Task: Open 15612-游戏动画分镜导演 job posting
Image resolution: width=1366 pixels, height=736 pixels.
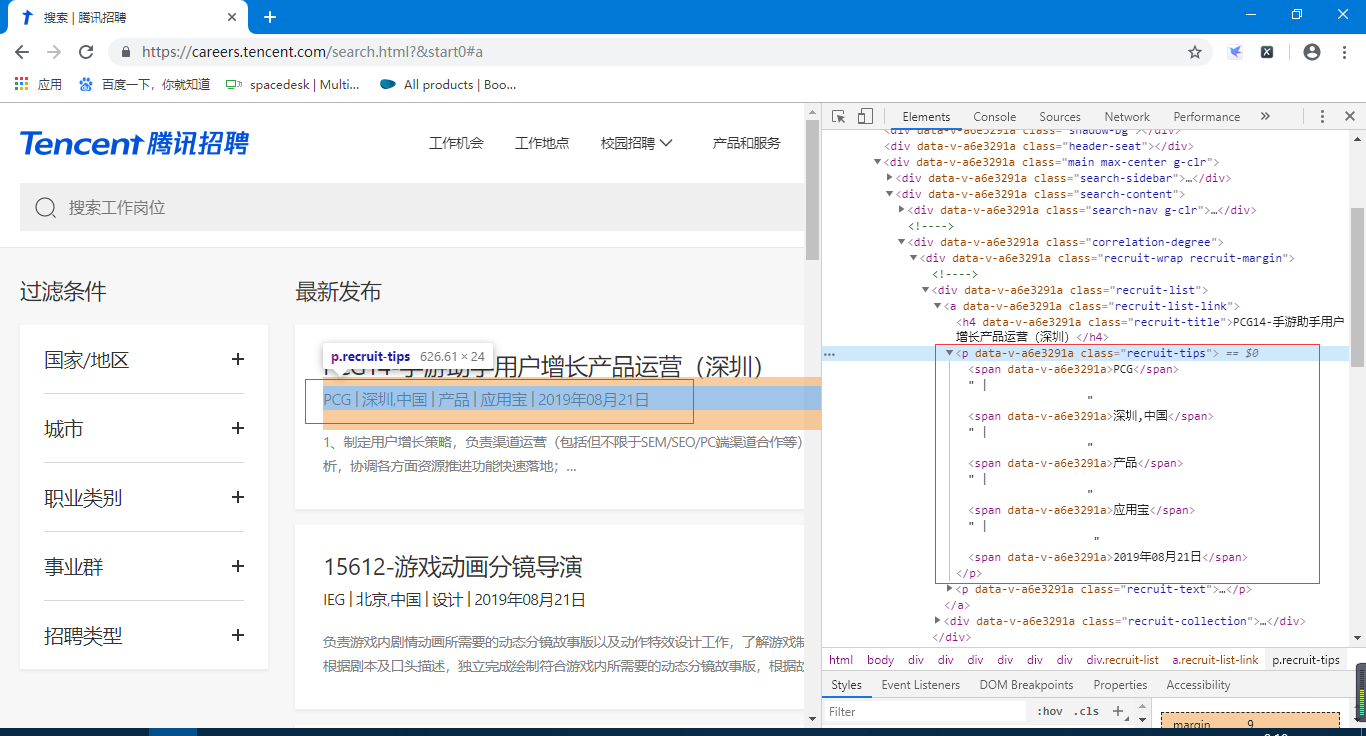Action: tap(452, 567)
